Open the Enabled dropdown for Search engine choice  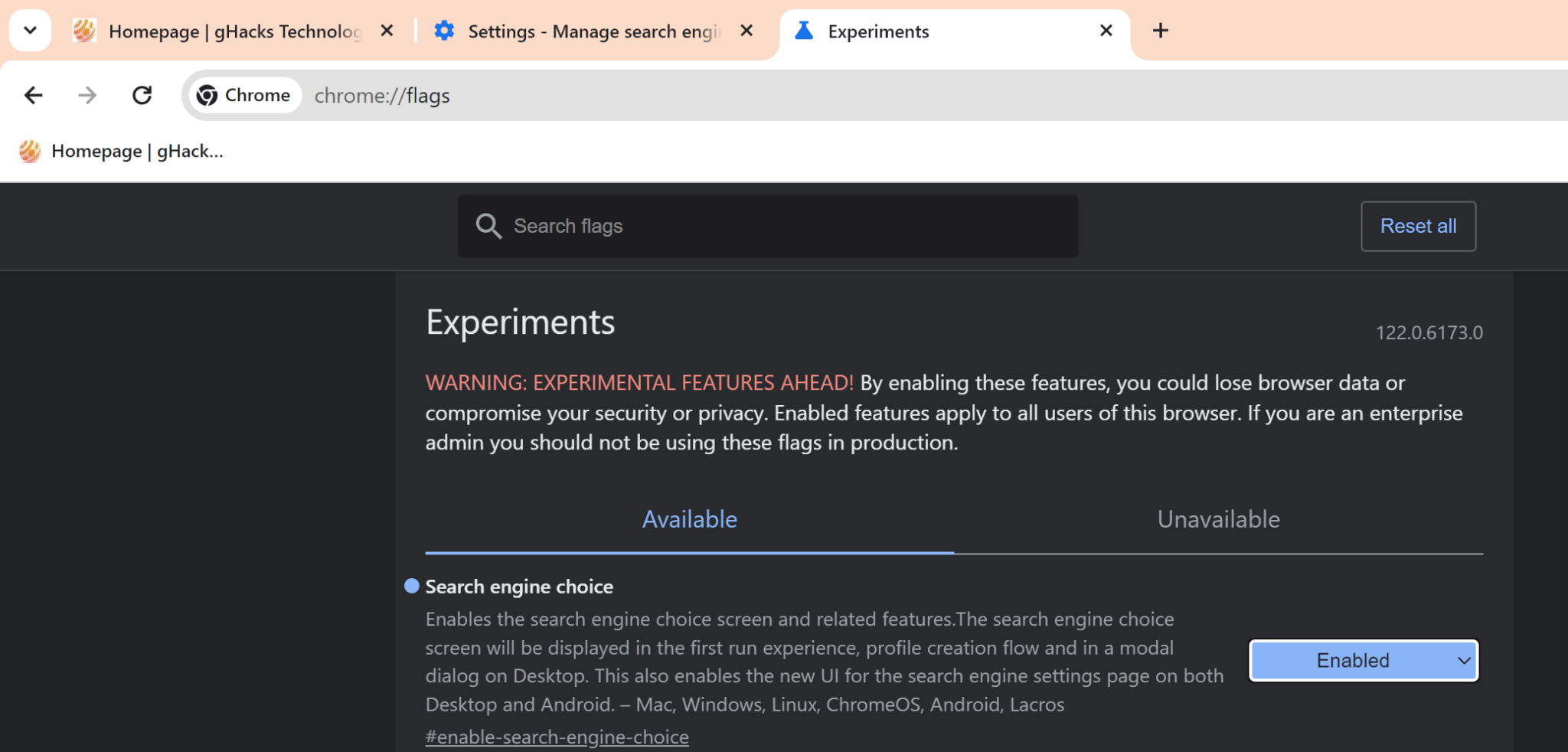pos(1362,660)
